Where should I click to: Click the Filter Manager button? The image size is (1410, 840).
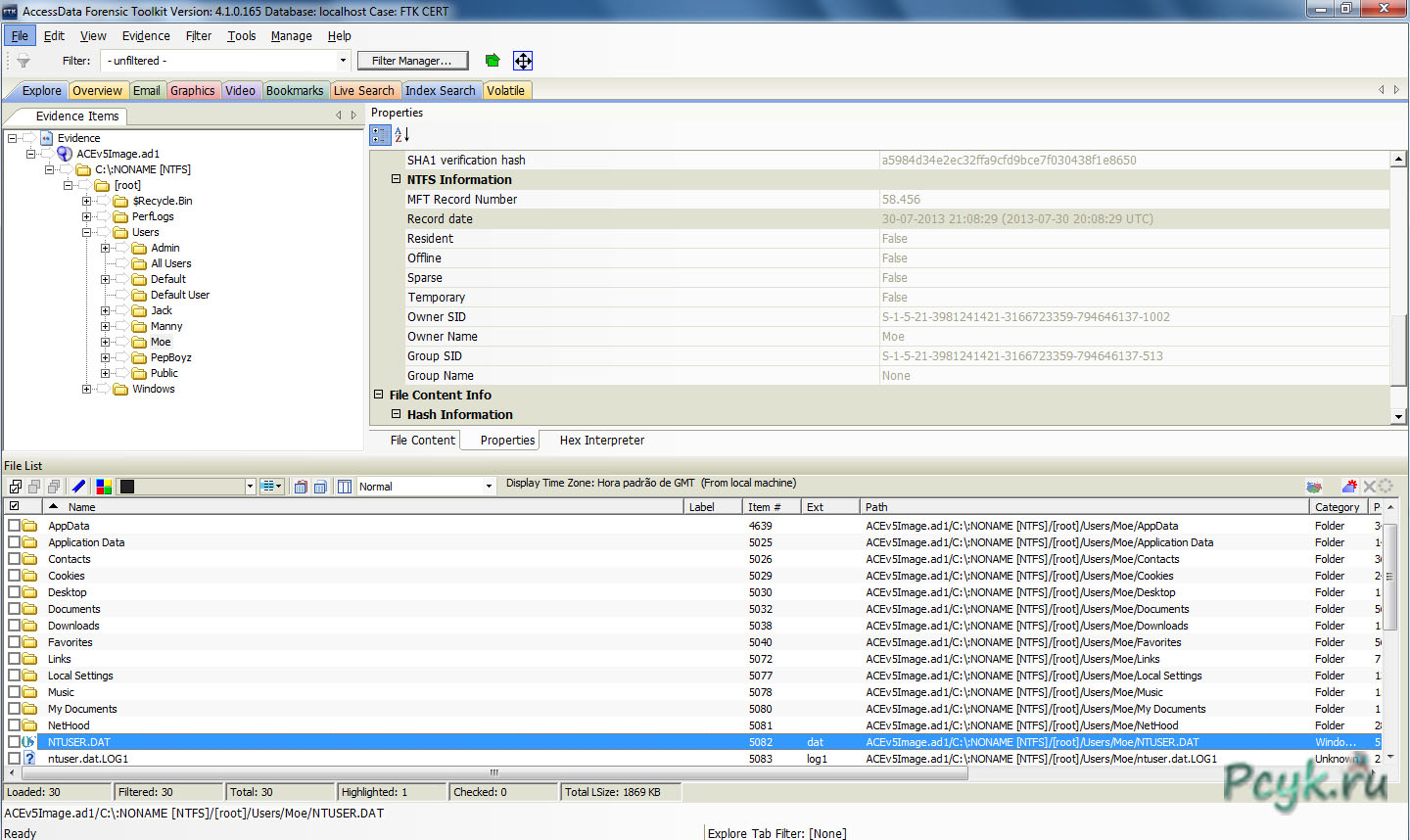[x=412, y=61]
